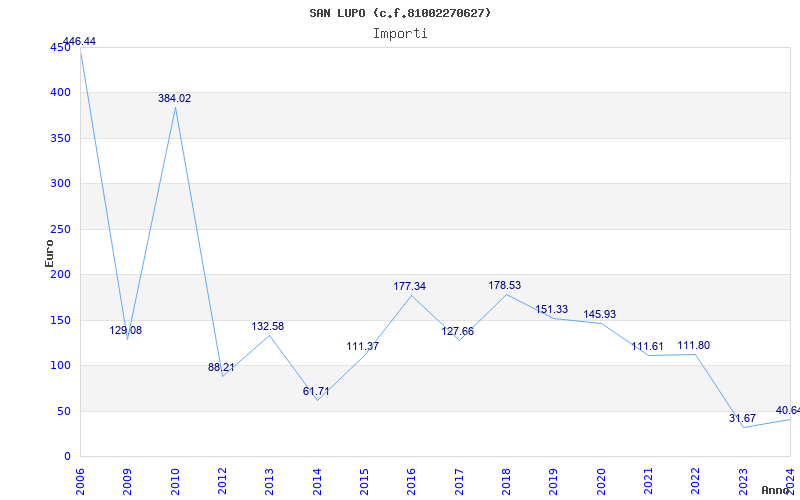
Task: Click the 145.93 data label
Action: (x=599, y=314)
